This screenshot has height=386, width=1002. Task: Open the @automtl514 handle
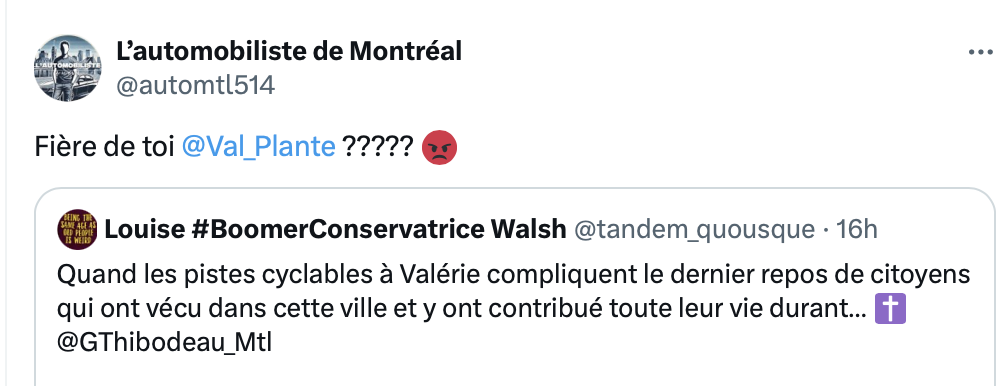tap(196, 84)
